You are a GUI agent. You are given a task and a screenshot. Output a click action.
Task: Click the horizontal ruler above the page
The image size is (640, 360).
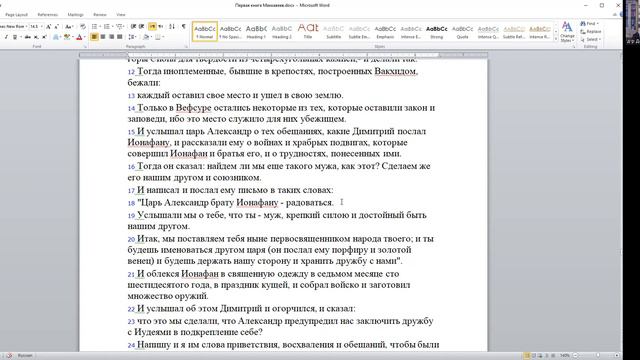283,55
